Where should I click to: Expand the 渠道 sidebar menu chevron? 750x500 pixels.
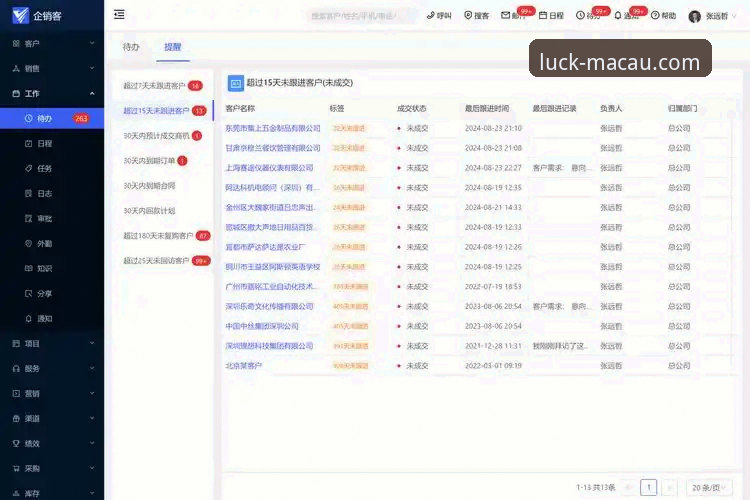[92, 418]
